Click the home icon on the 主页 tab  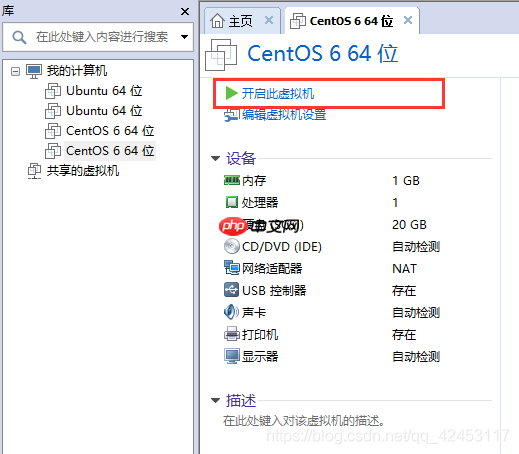click(217, 21)
